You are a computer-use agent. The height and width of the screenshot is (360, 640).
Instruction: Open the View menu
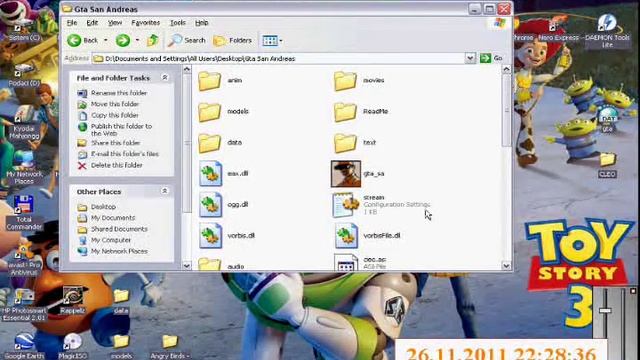115,23
